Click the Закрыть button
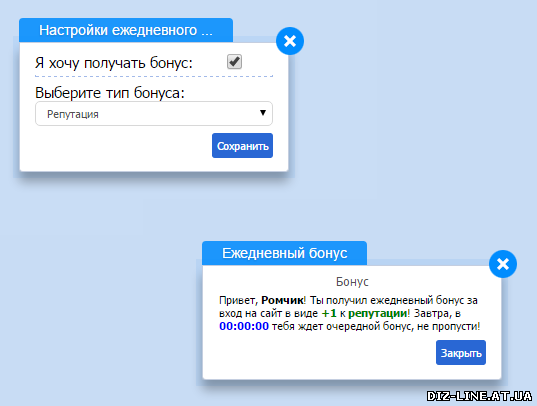 pos(461,353)
